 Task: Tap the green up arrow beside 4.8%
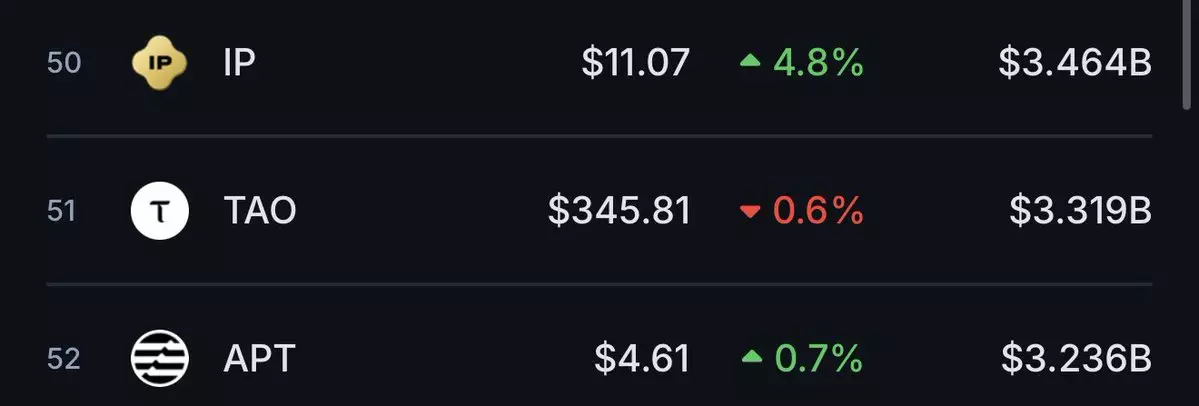pyautogui.click(x=750, y=61)
